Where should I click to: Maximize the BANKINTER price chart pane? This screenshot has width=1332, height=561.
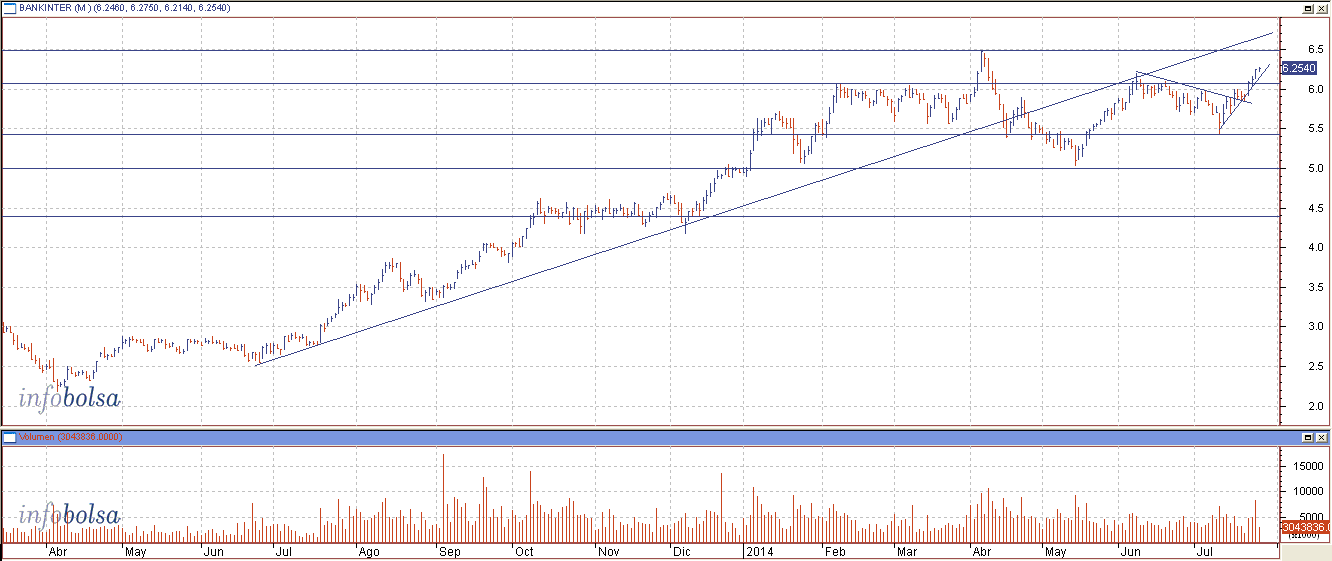click(1307, 8)
